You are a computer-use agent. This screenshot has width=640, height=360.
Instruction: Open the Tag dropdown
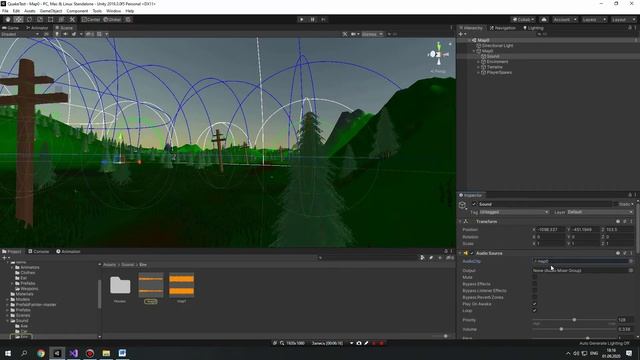click(514, 212)
